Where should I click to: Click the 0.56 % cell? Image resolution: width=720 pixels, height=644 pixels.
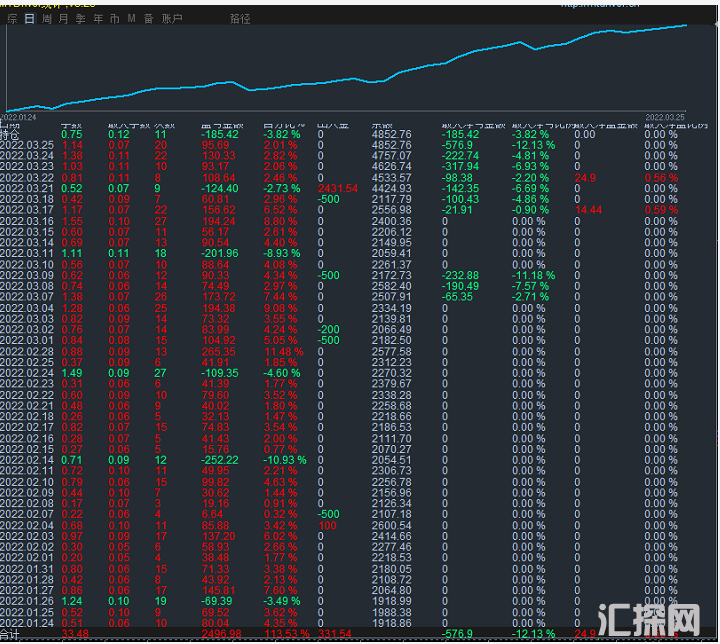point(661,178)
